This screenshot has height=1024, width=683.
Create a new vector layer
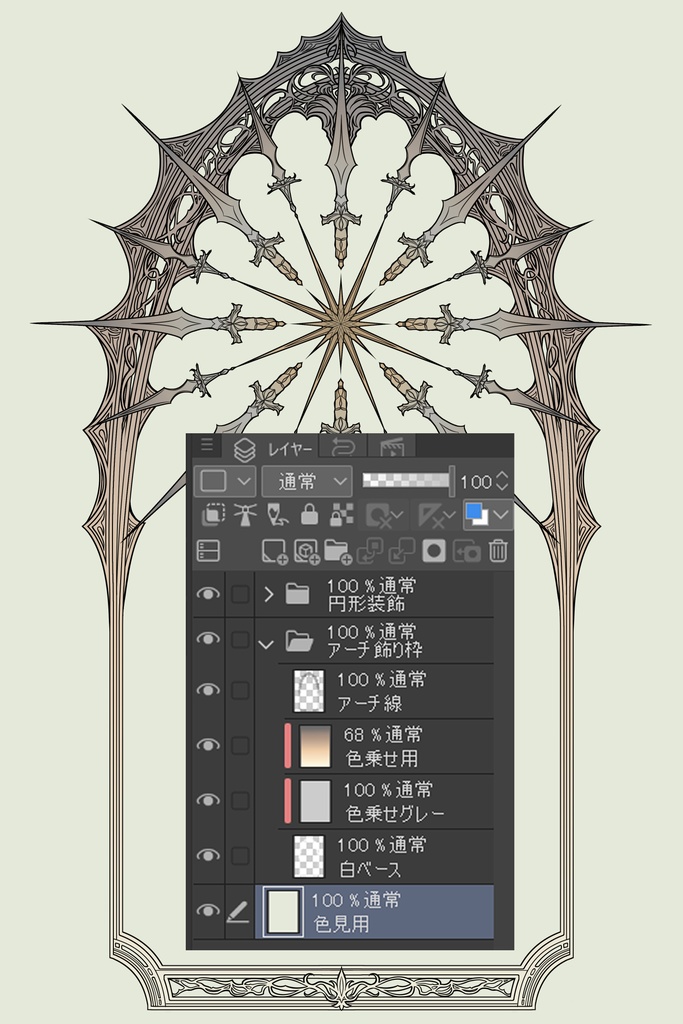click(306, 551)
